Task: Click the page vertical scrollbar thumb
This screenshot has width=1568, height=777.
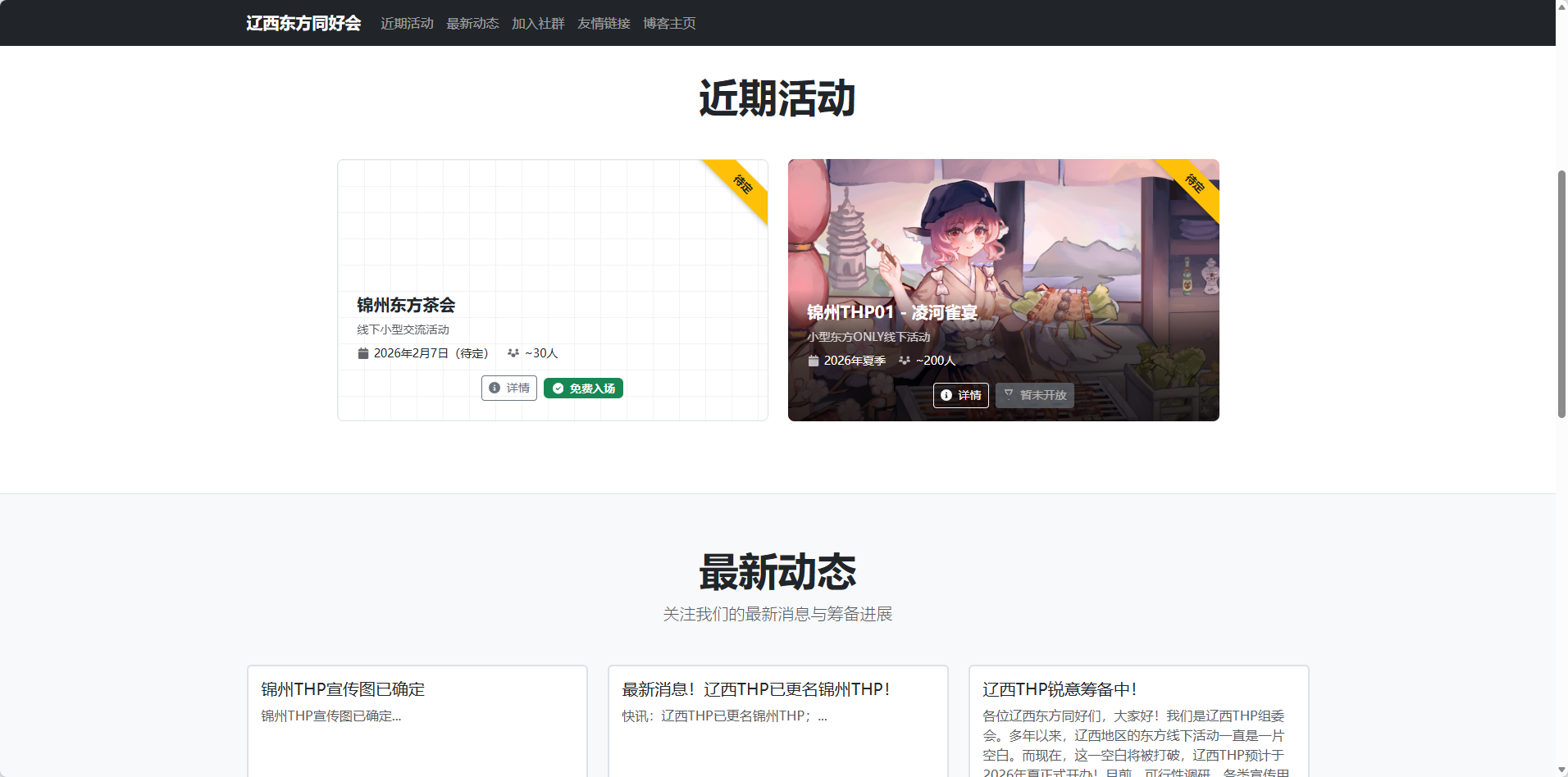Action: [1561, 293]
